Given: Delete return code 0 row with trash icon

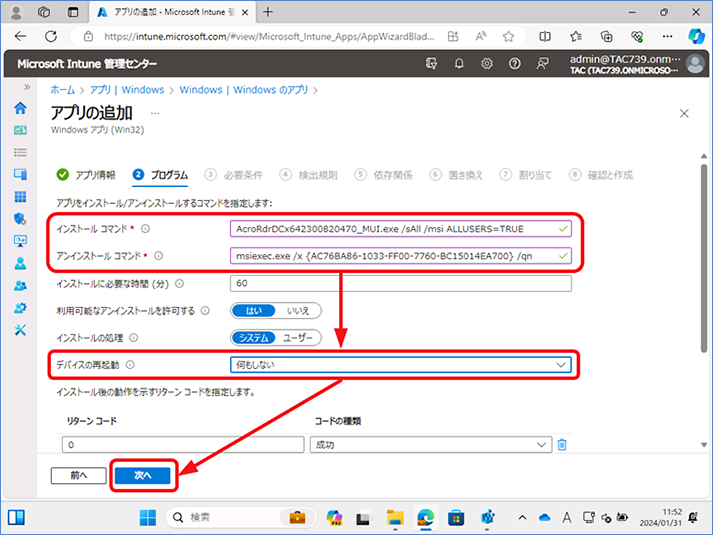Looking at the screenshot, I should pyautogui.click(x=562, y=445).
